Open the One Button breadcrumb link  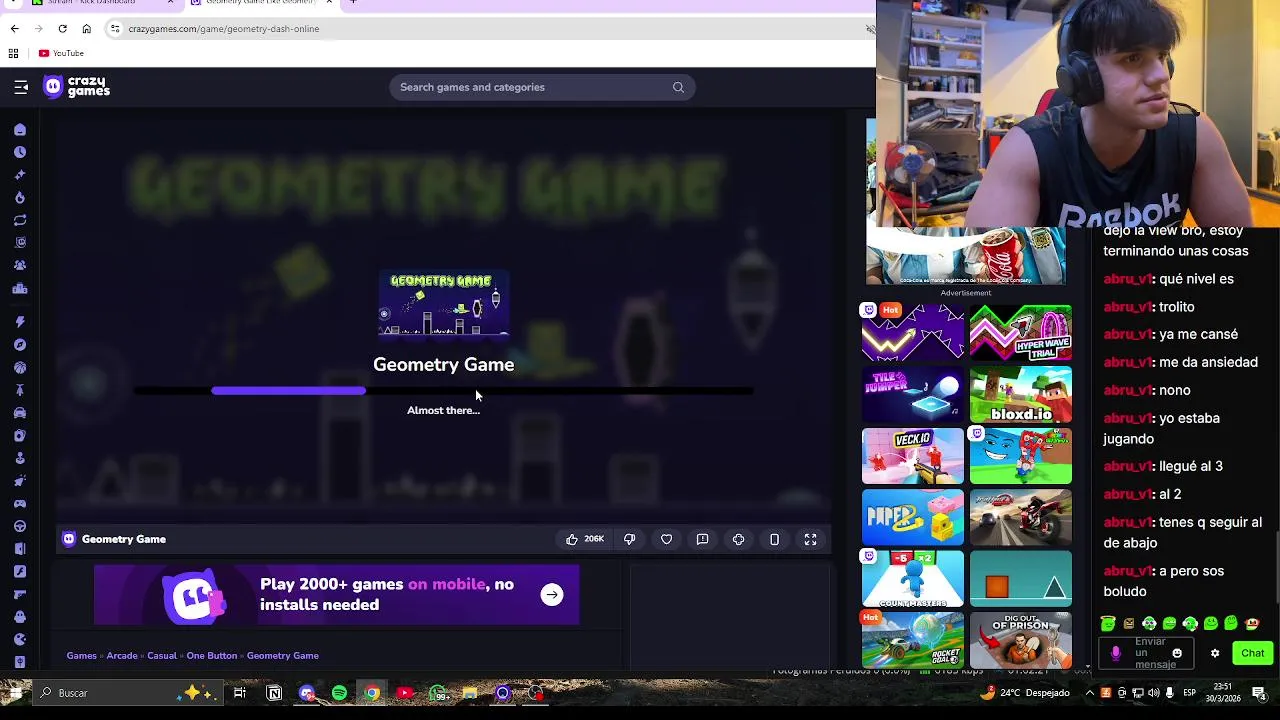212,656
